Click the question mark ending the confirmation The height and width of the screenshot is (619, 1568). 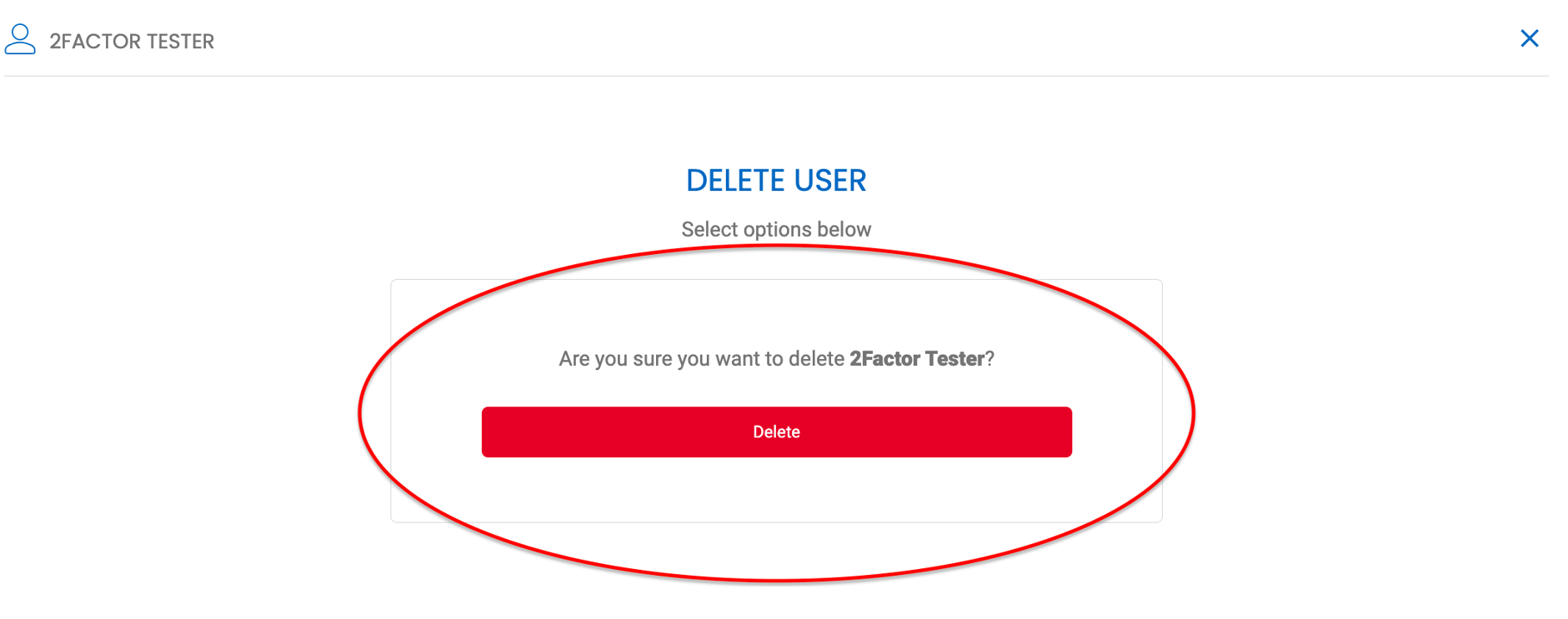pyautogui.click(x=990, y=358)
